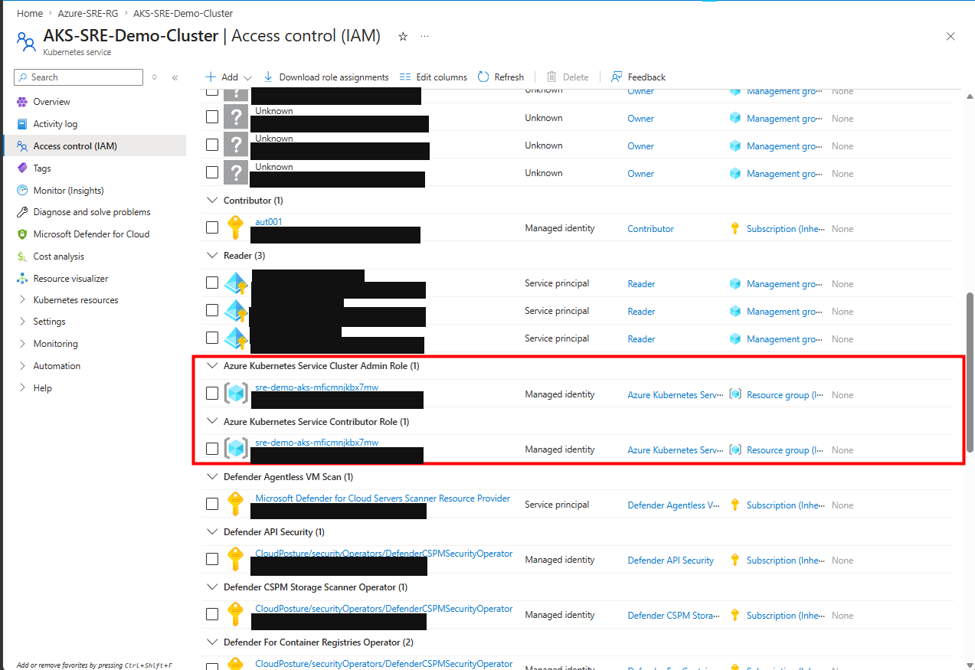Viewport: 975px width, 670px height.
Task: Check the box for the third Reader service principal
Action: [x=212, y=338]
